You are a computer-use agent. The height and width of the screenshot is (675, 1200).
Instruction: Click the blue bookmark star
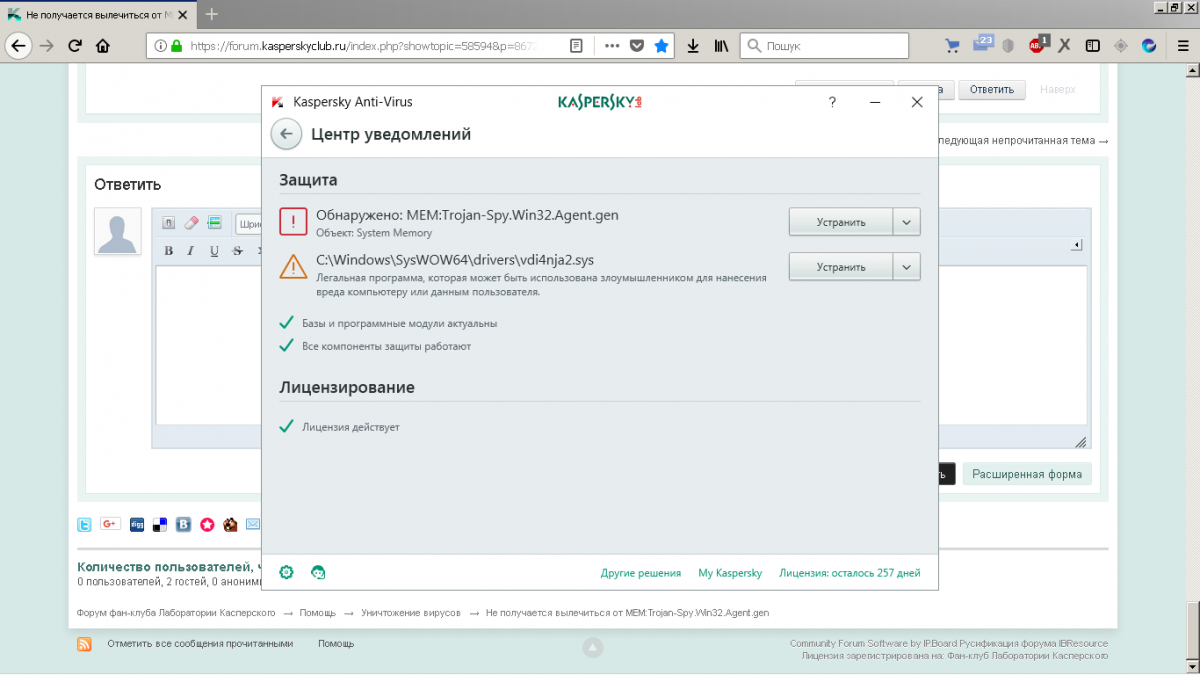pos(660,45)
